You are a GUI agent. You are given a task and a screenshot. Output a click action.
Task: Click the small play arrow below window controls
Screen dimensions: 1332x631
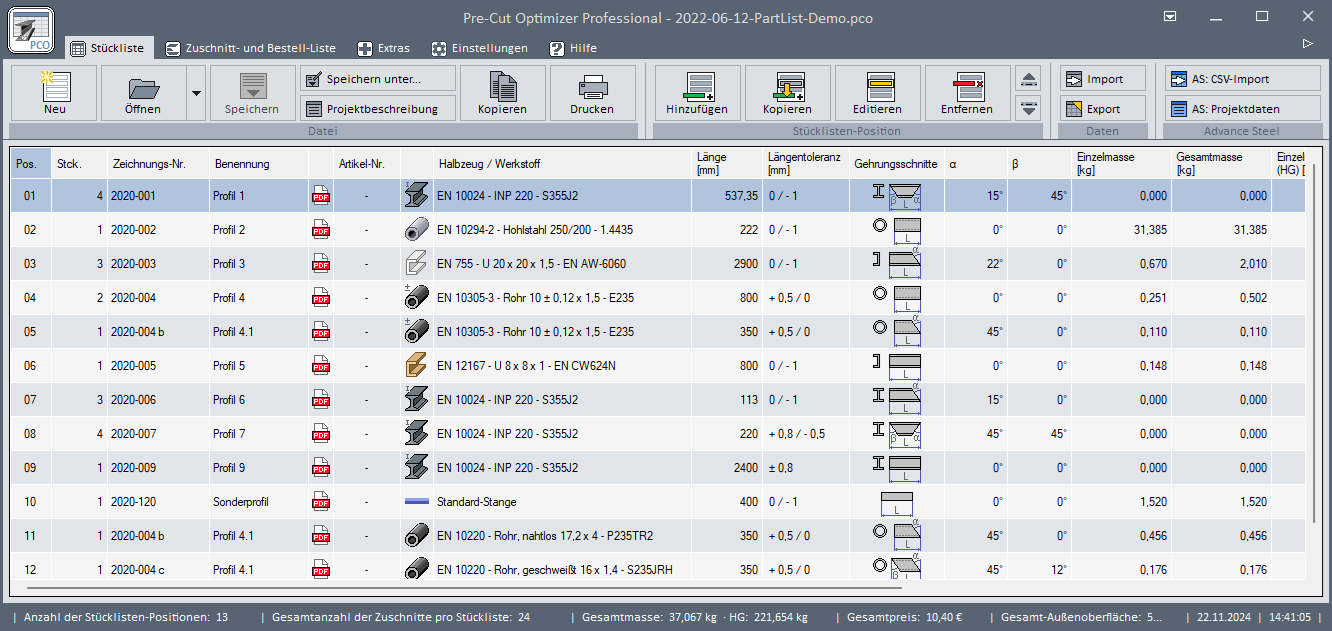click(x=1306, y=44)
